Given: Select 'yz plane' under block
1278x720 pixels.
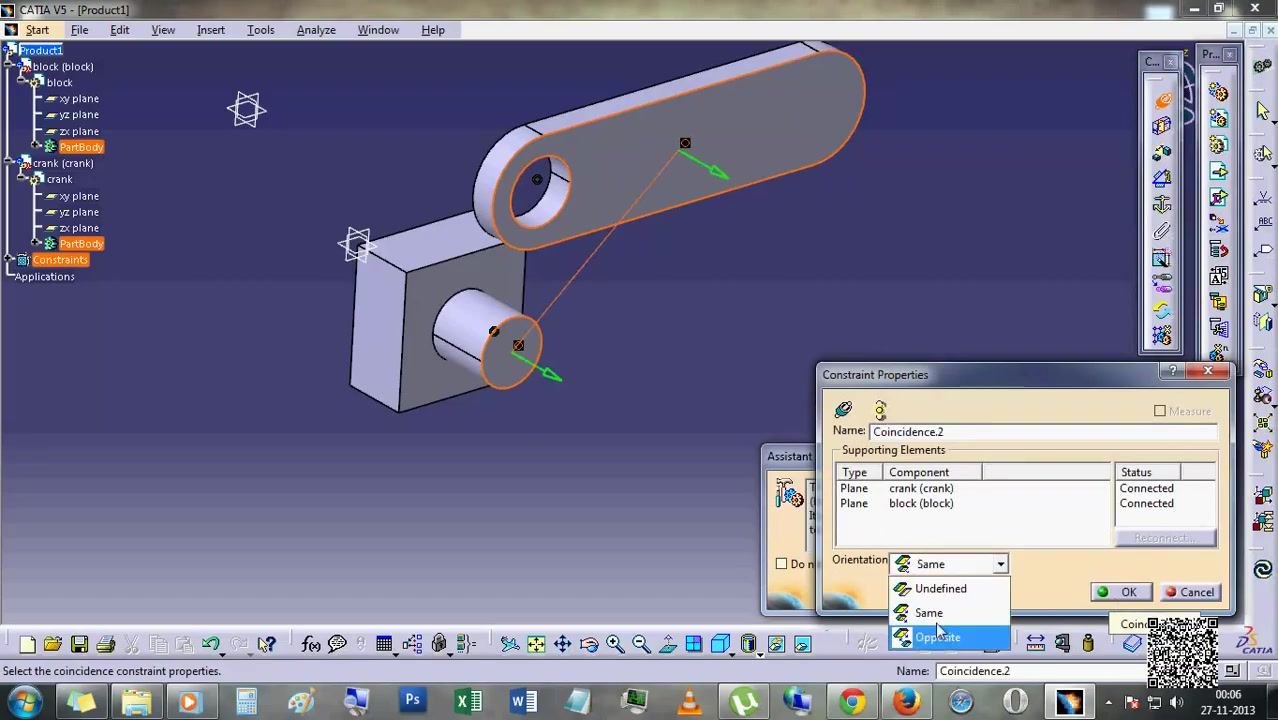Looking at the screenshot, I should (x=79, y=115).
